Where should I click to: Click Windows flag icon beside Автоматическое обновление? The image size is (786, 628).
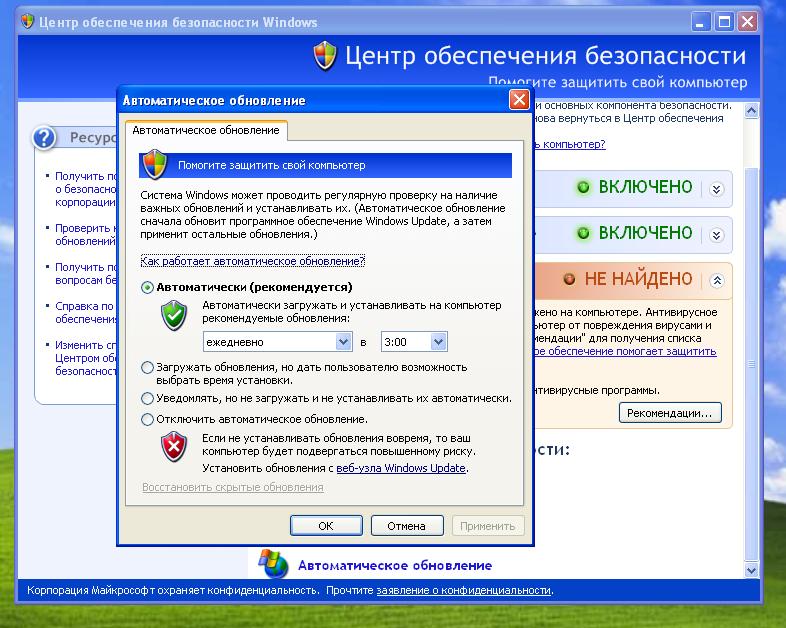[273, 563]
